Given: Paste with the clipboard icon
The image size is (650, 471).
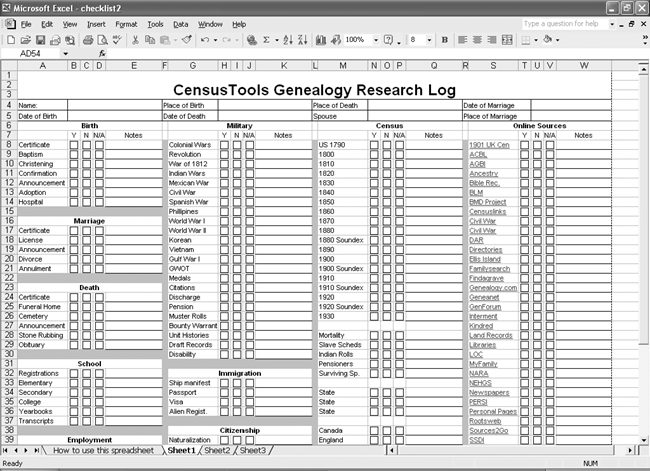Looking at the screenshot, I should (x=165, y=40).
